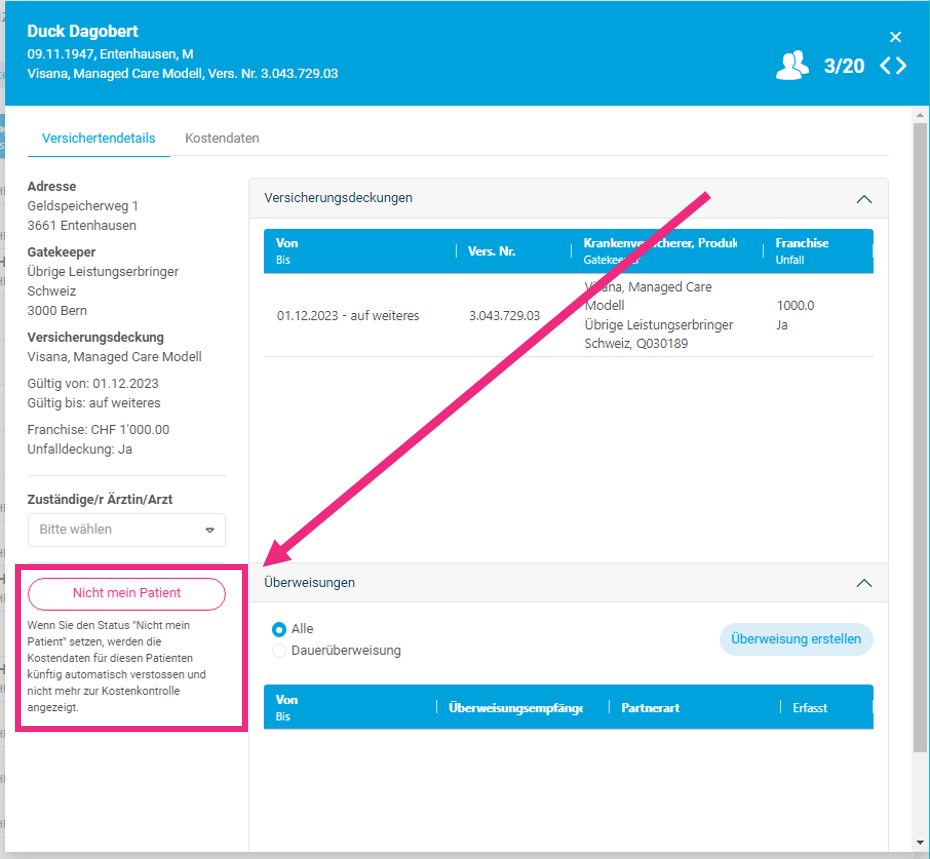Click Übrige Leistungserbringer Schweiz, Q030189 cell
The image size is (930, 859).
click(x=658, y=334)
